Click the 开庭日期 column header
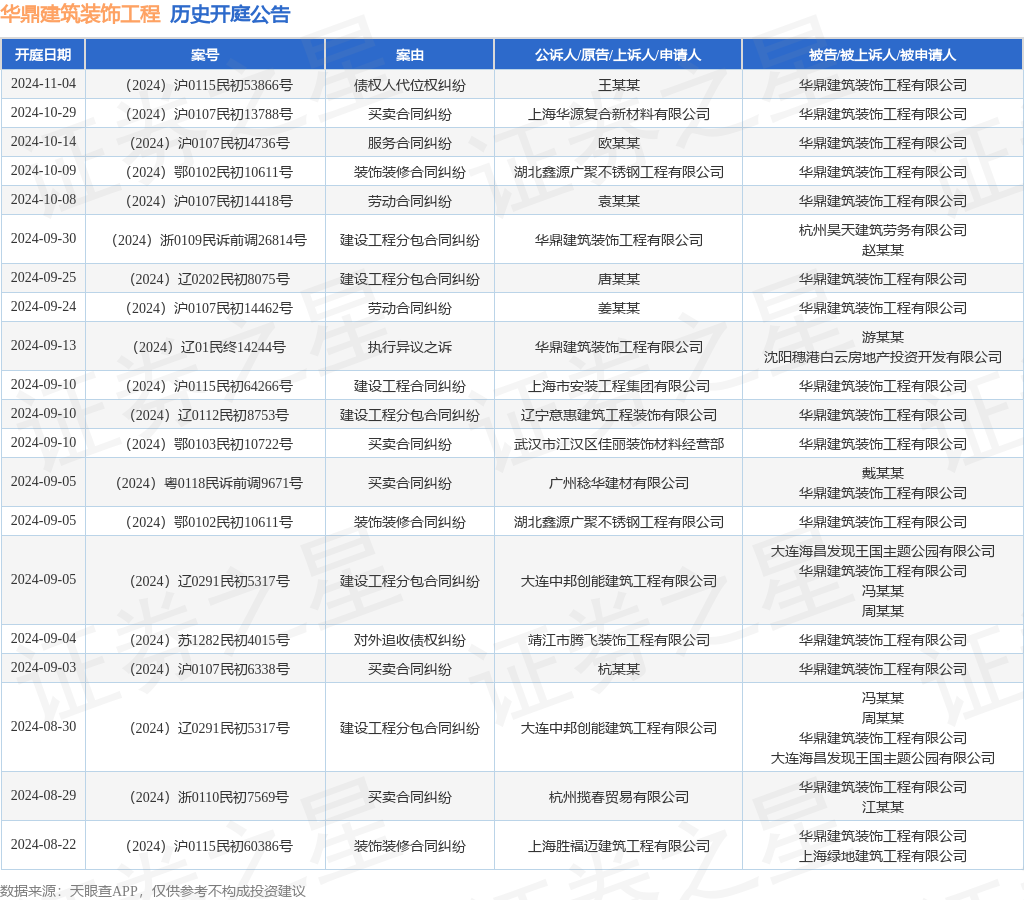 [43, 55]
